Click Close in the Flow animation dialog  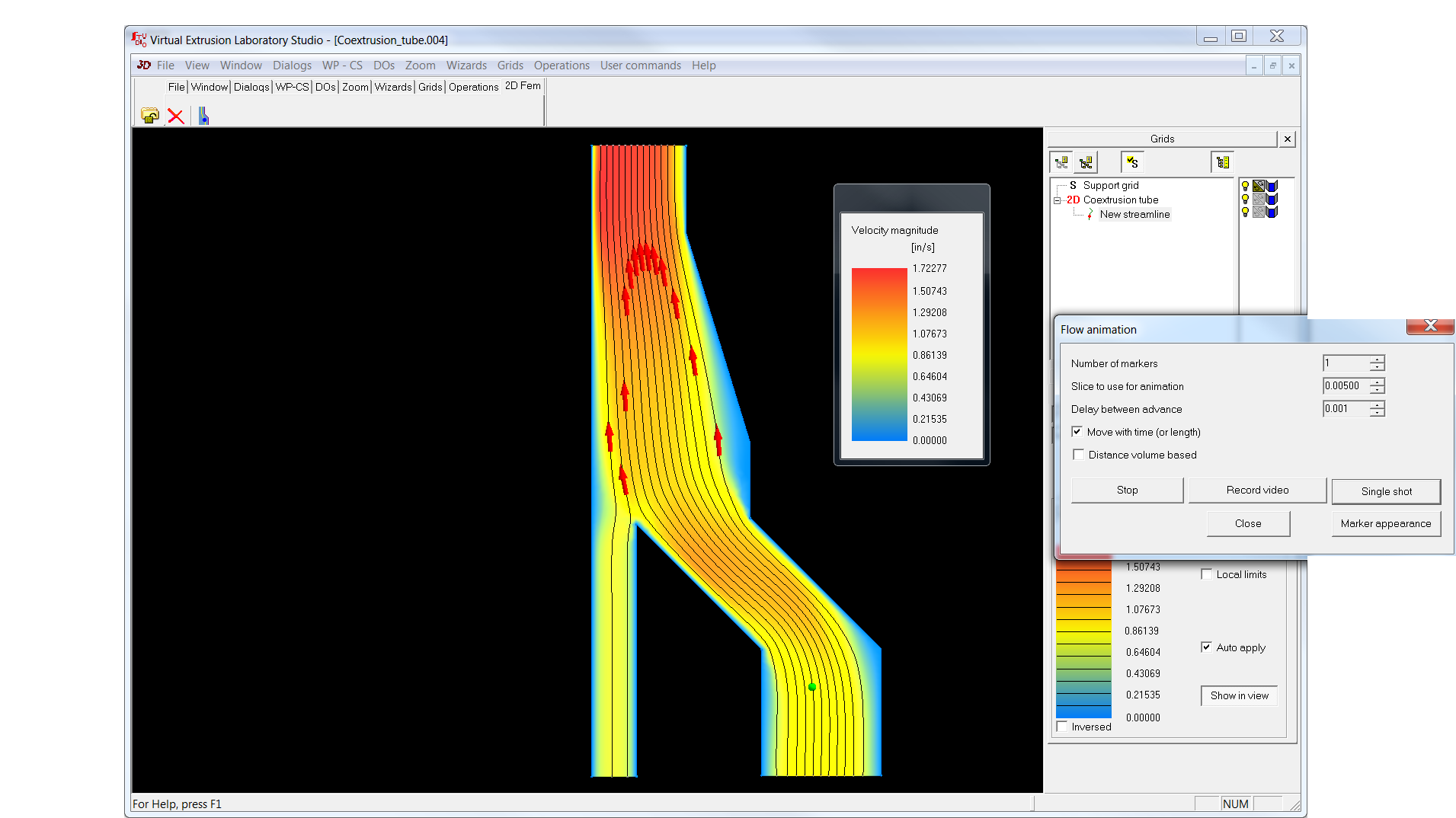point(1248,524)
